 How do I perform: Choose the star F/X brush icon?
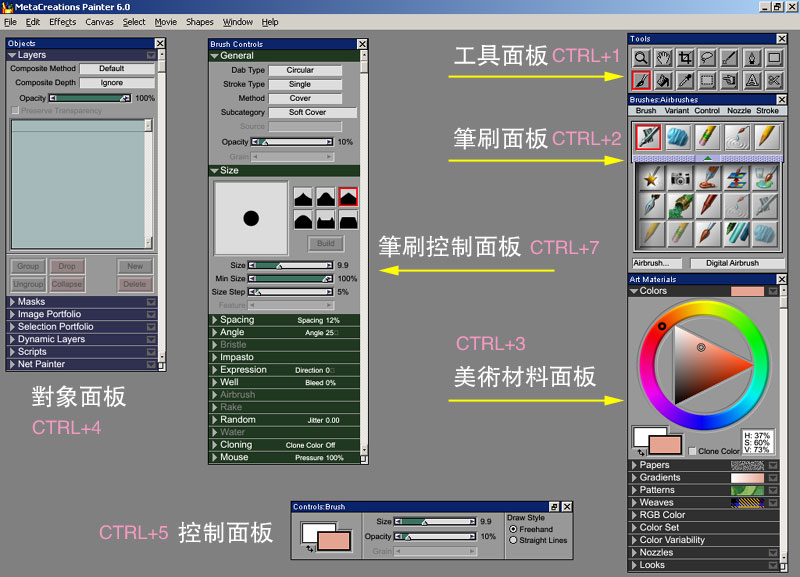651,178
